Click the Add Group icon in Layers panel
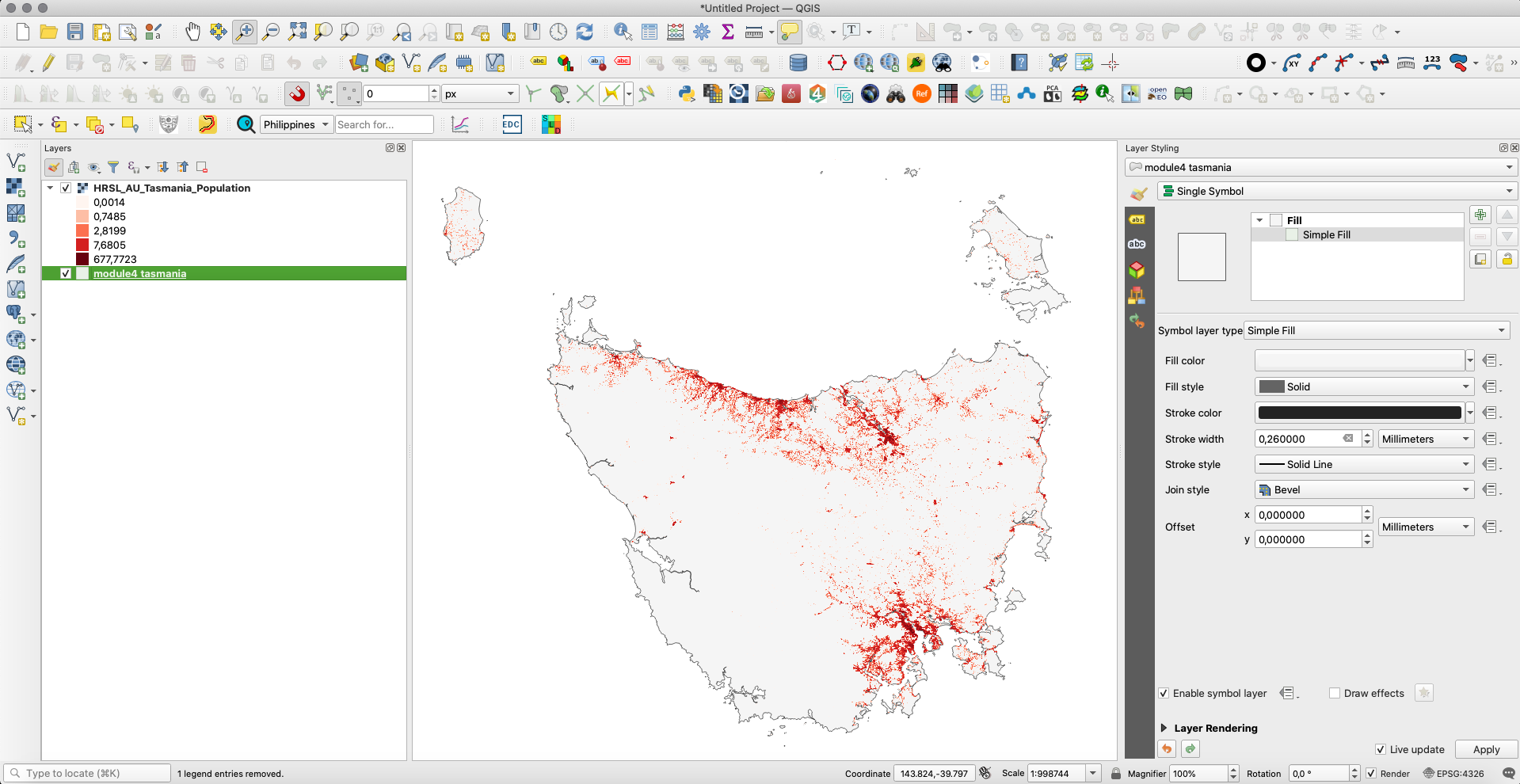Image resolution: width=1520 pixels, height=784 pixels. click(x=74, y=167)
